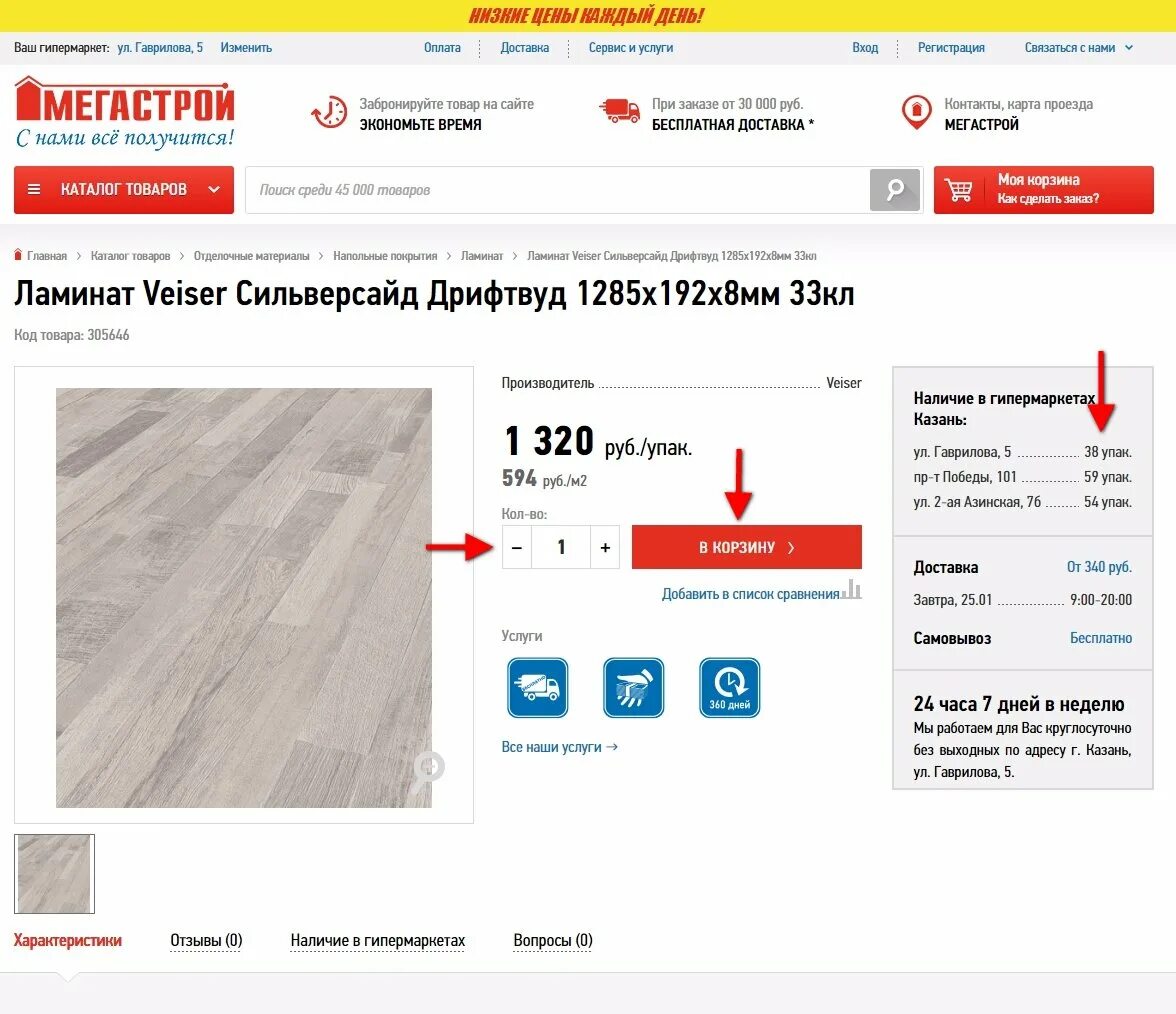Decrease quantity with minus button
The height and width of the screenshot is (1014, 1176).
517,548
